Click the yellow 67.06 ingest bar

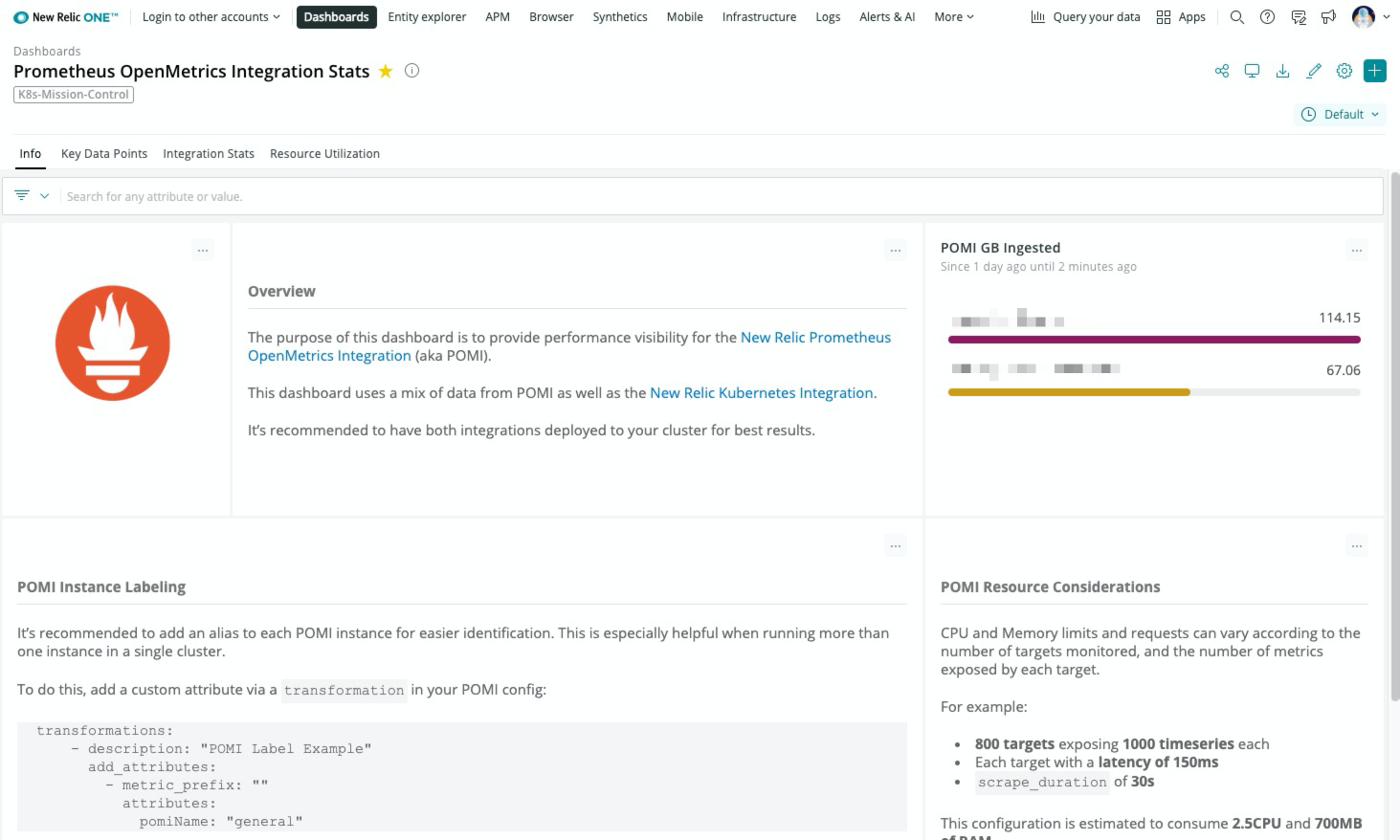1069,392
